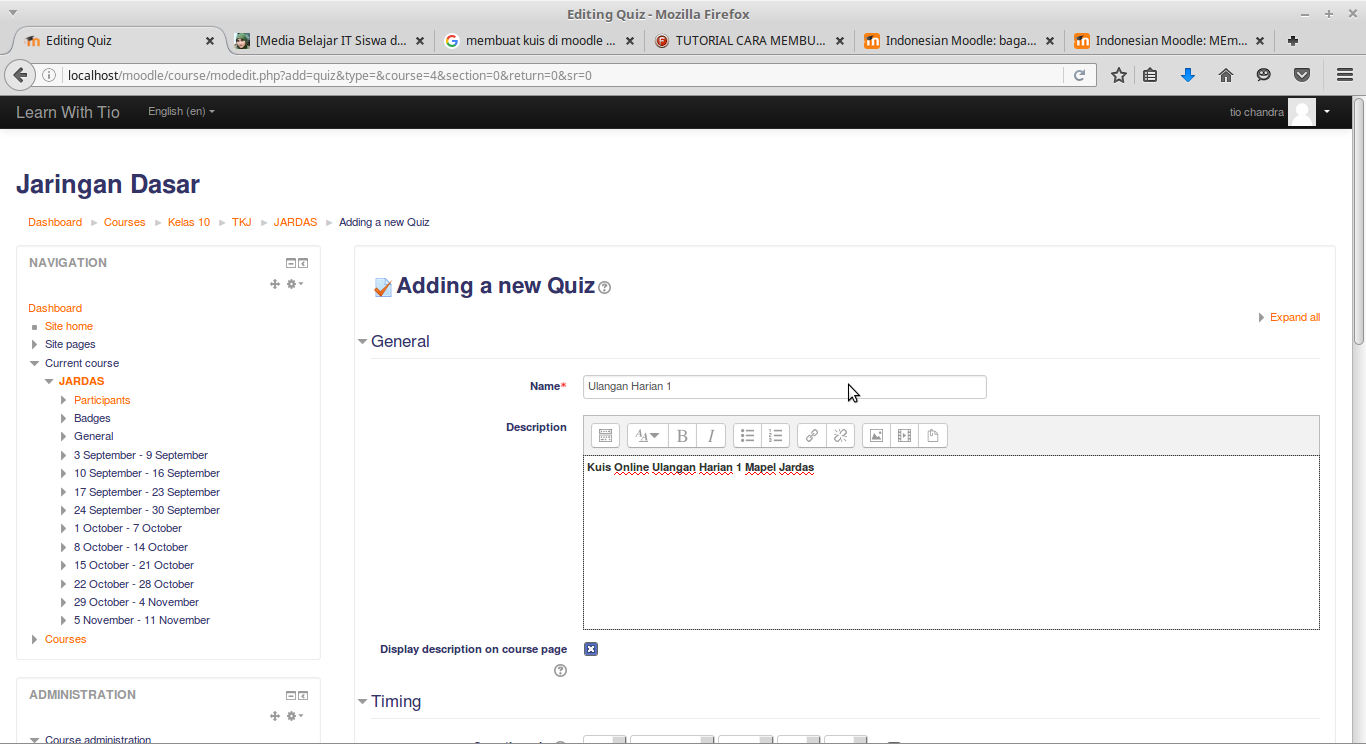The width and height of the screenshot is (1366, 744).
Task: Toggle bold formatting in the Description editor
Action: [681, 435]
